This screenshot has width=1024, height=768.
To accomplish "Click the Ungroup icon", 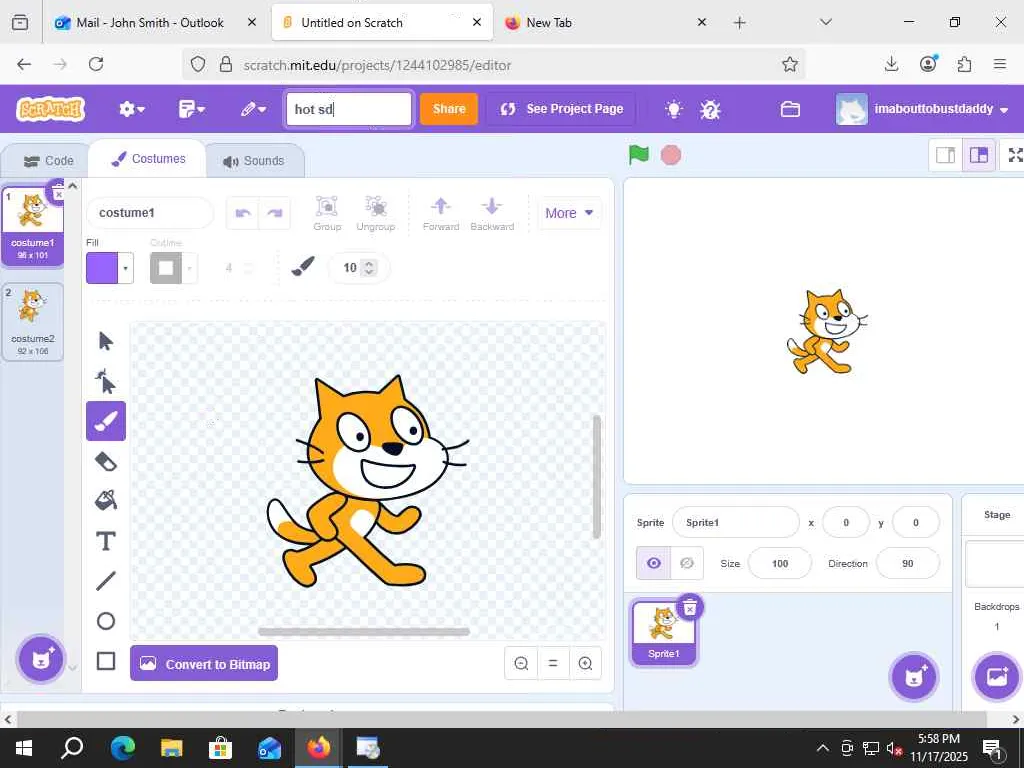I will click(376, 214).
